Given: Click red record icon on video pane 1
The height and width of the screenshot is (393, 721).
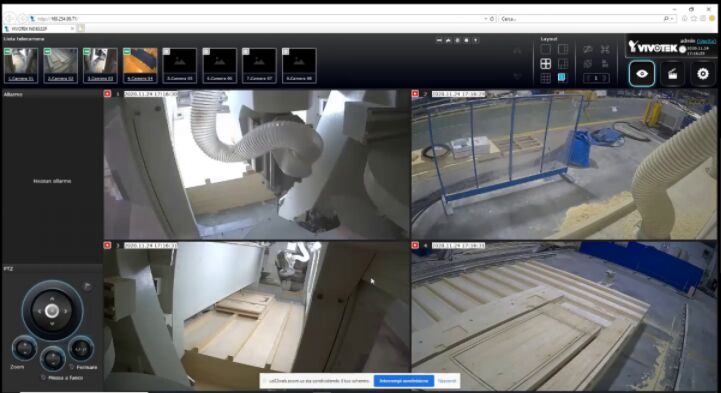Looking at the screenshot, I should (107, 94).
